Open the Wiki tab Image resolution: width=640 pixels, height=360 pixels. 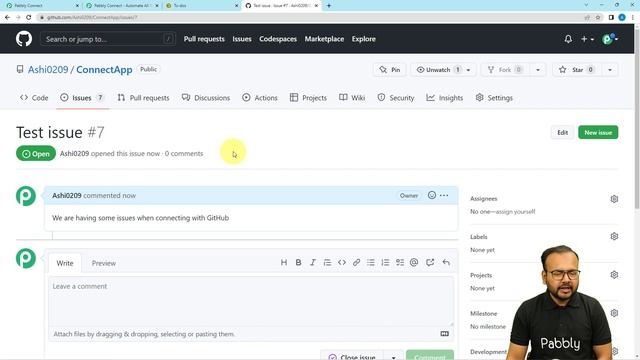[352, 98]
